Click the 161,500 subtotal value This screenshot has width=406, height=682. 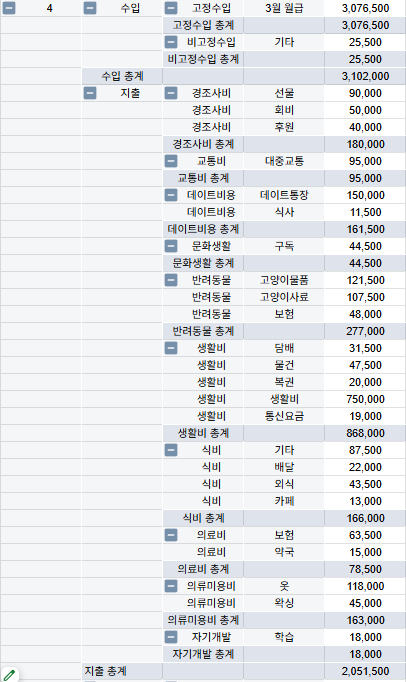click(365, 229)
